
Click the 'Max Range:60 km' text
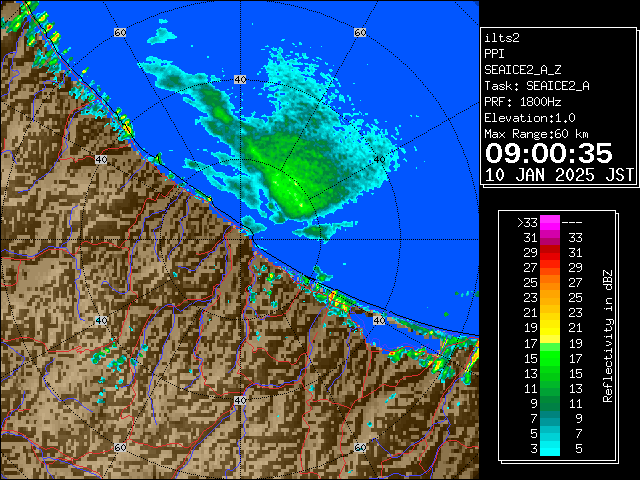click(536, 134)
